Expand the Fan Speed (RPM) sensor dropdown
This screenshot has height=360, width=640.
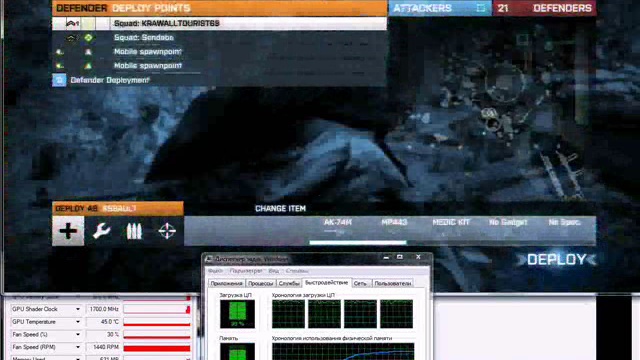click(x=78, y=347)
